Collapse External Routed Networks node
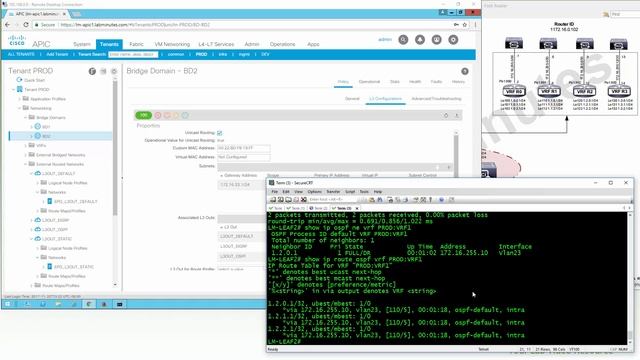The image size is (640, 360). click(25, 164)
